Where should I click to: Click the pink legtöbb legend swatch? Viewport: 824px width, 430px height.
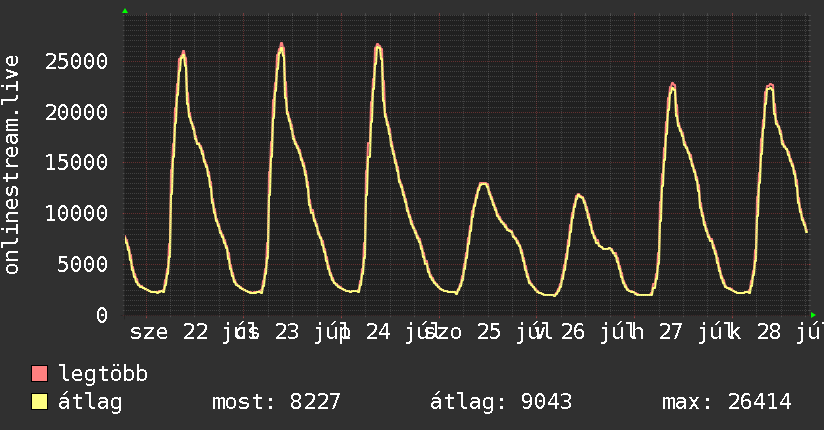39,374
